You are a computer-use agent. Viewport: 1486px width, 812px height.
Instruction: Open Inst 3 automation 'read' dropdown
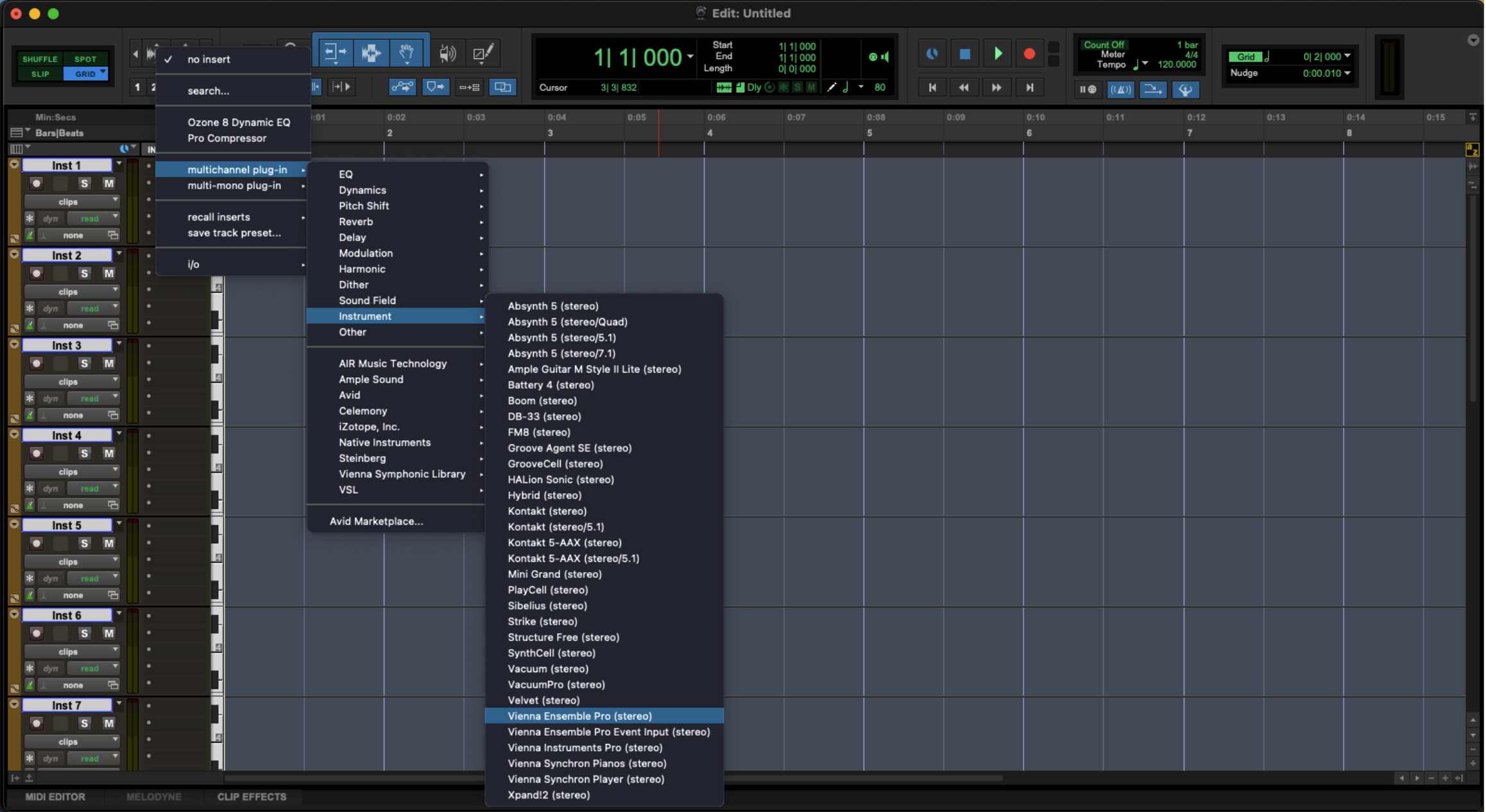93,398
